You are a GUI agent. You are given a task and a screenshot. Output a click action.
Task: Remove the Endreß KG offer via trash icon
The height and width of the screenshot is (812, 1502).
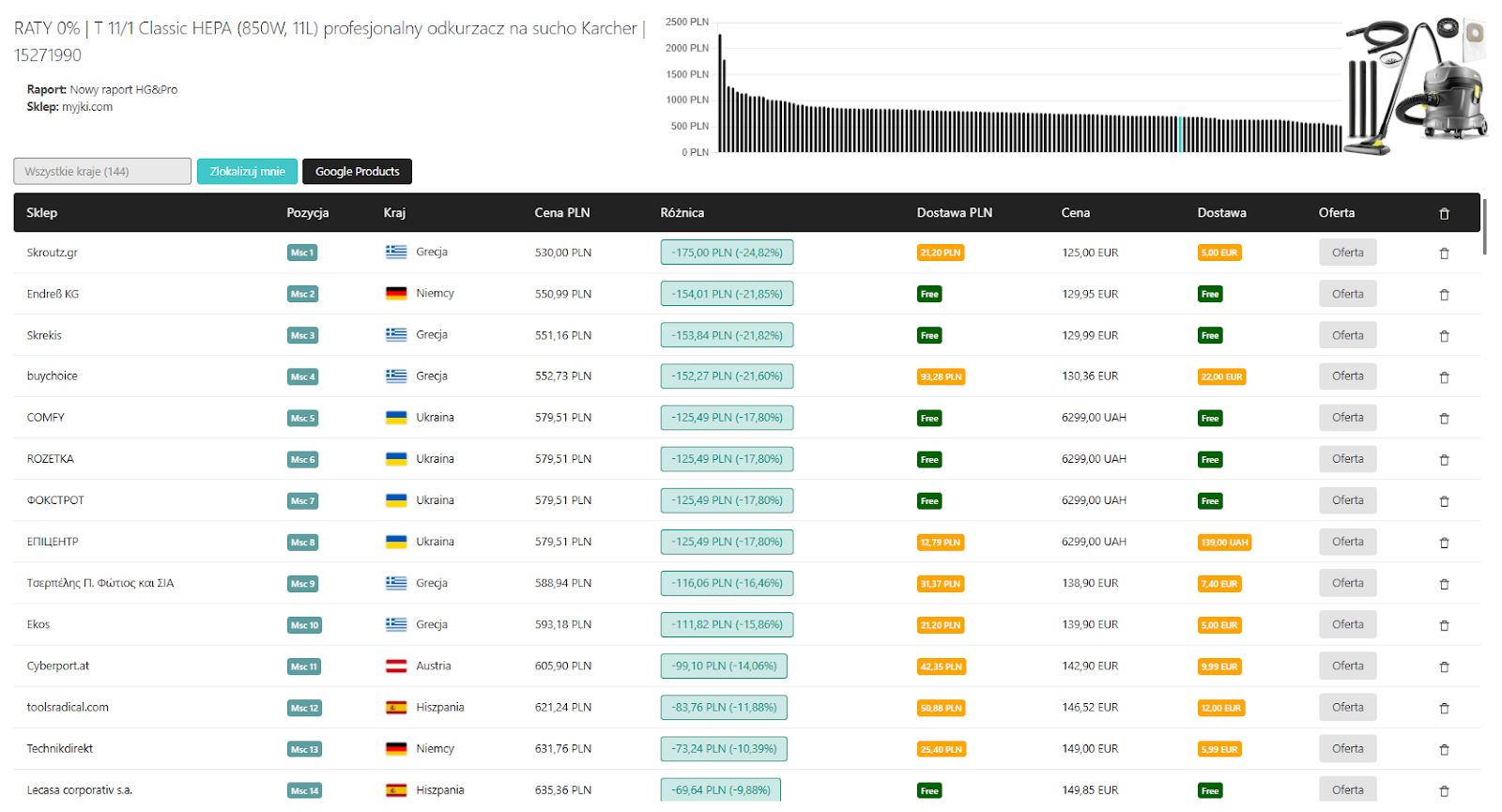(x=1444, y=295)
